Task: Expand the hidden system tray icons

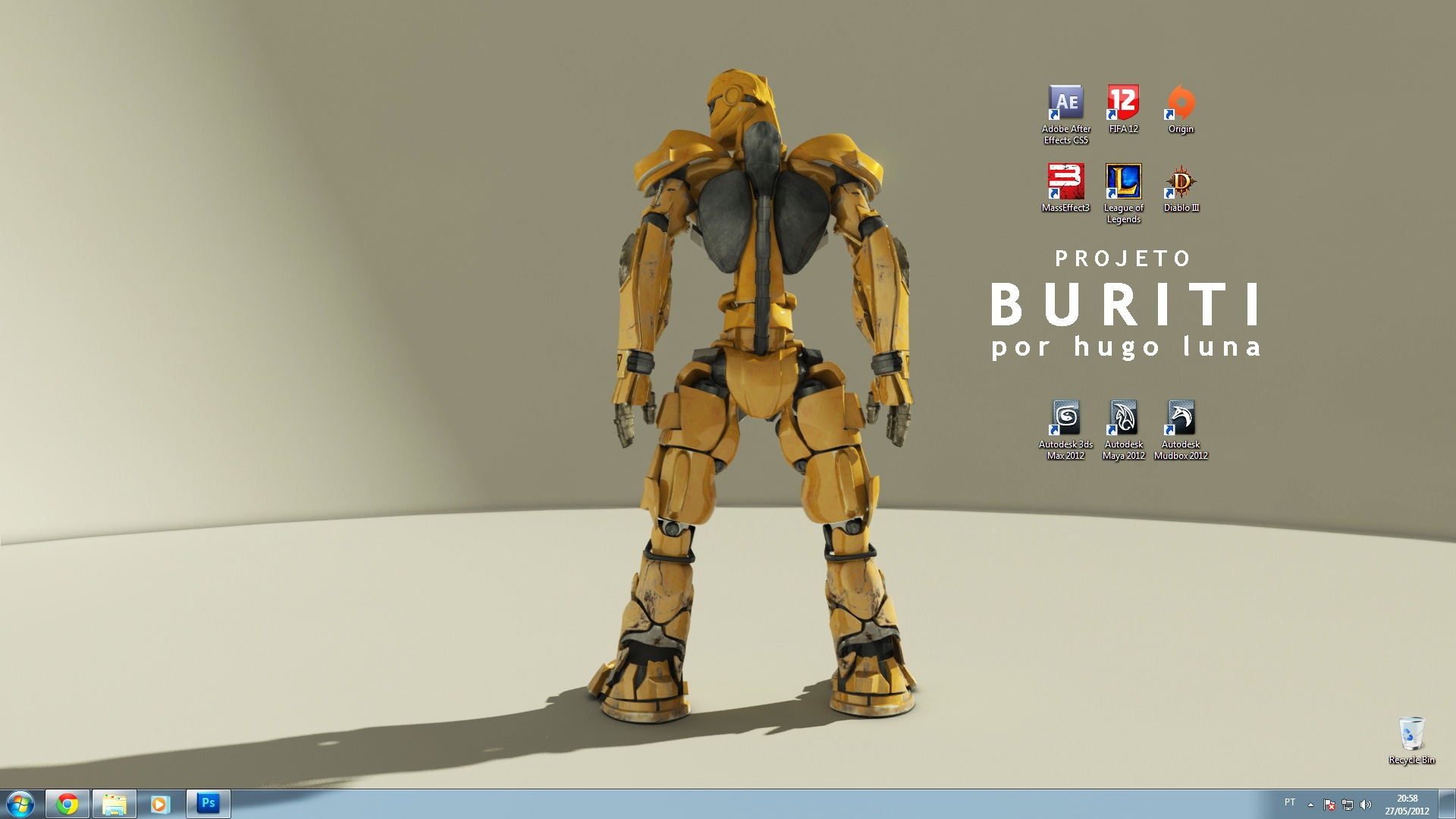Action: 1311,805
